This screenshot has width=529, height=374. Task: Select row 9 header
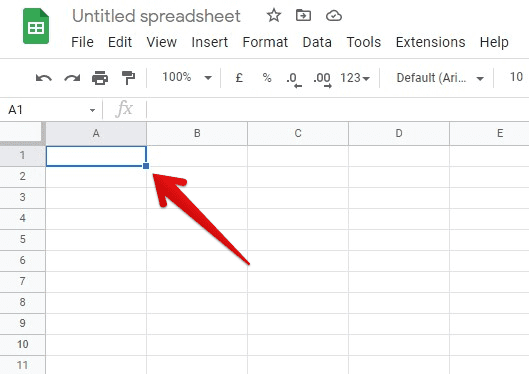(22, 323)
